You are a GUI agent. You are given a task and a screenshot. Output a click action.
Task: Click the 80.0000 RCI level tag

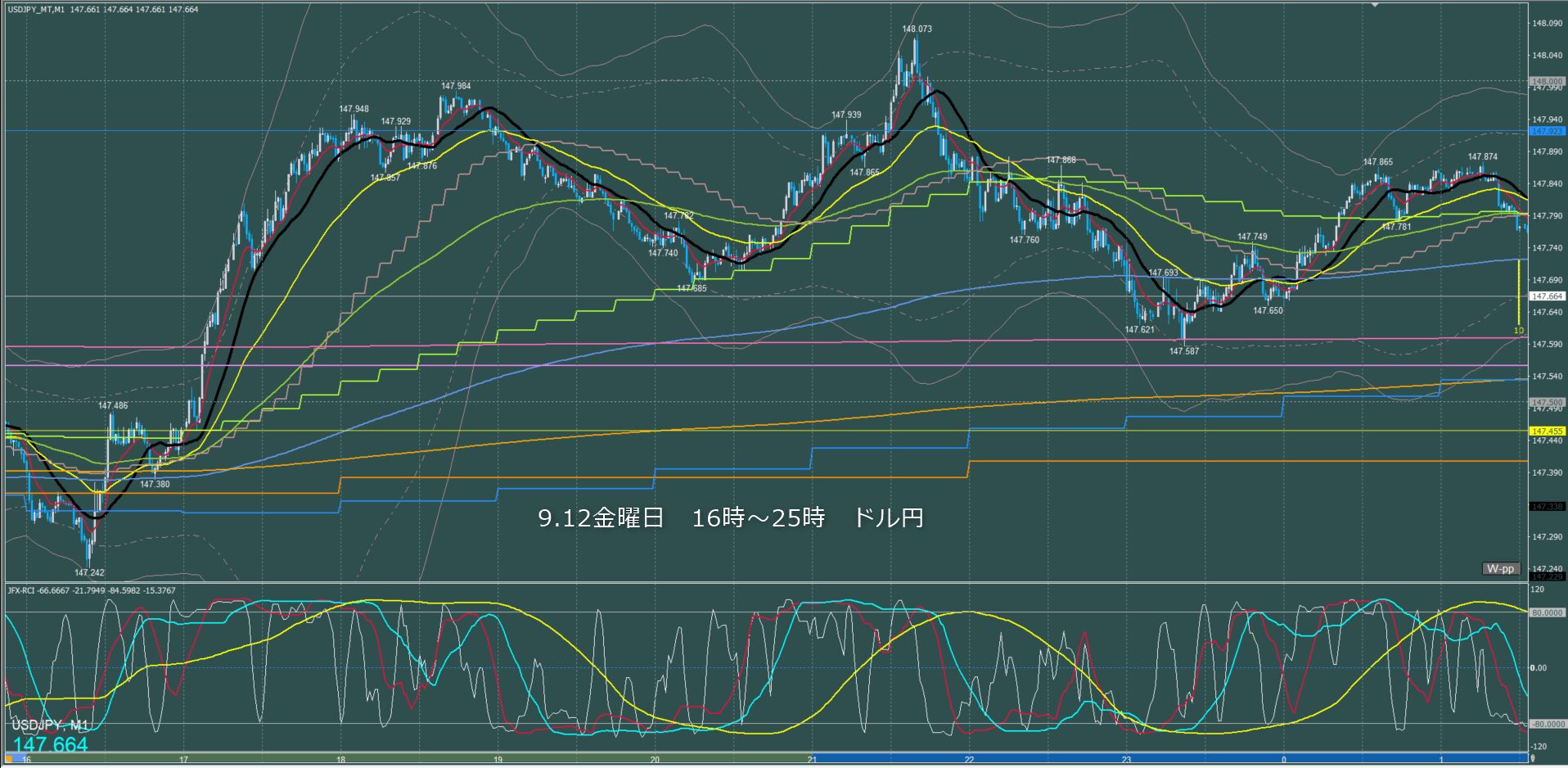(x=1546, y=612)
